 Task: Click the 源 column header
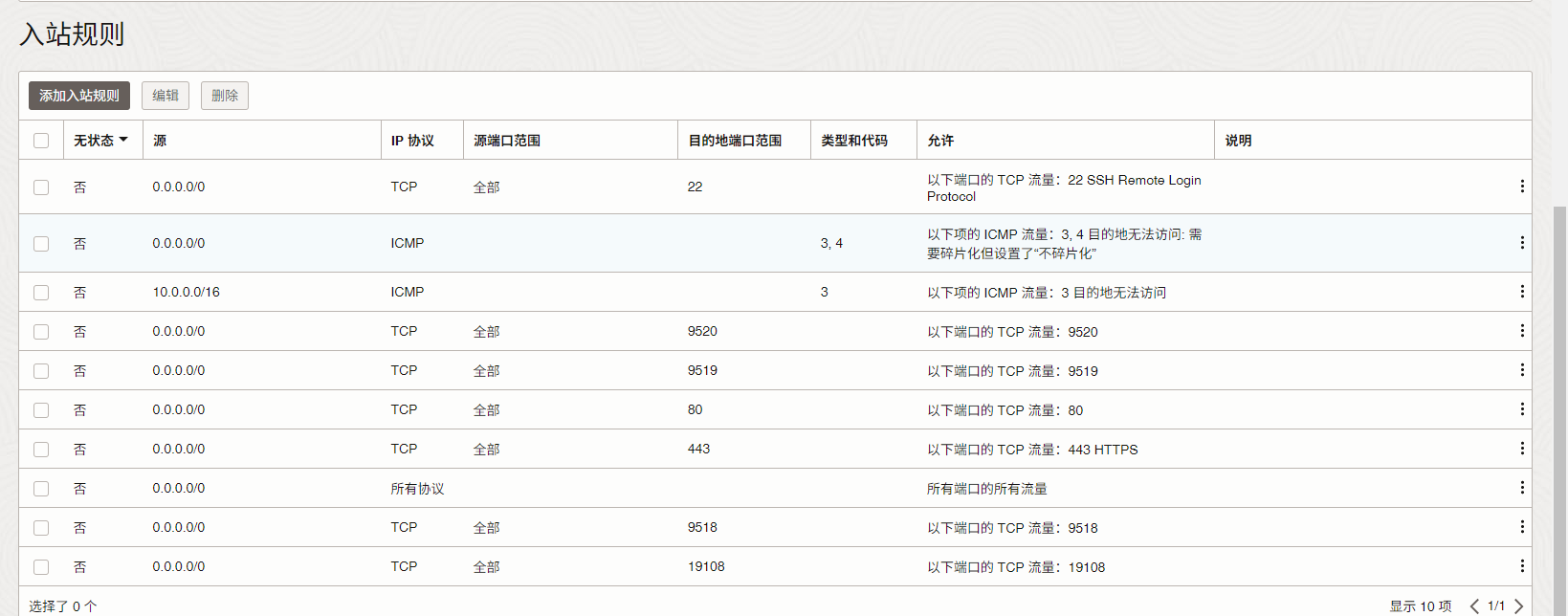160,141
